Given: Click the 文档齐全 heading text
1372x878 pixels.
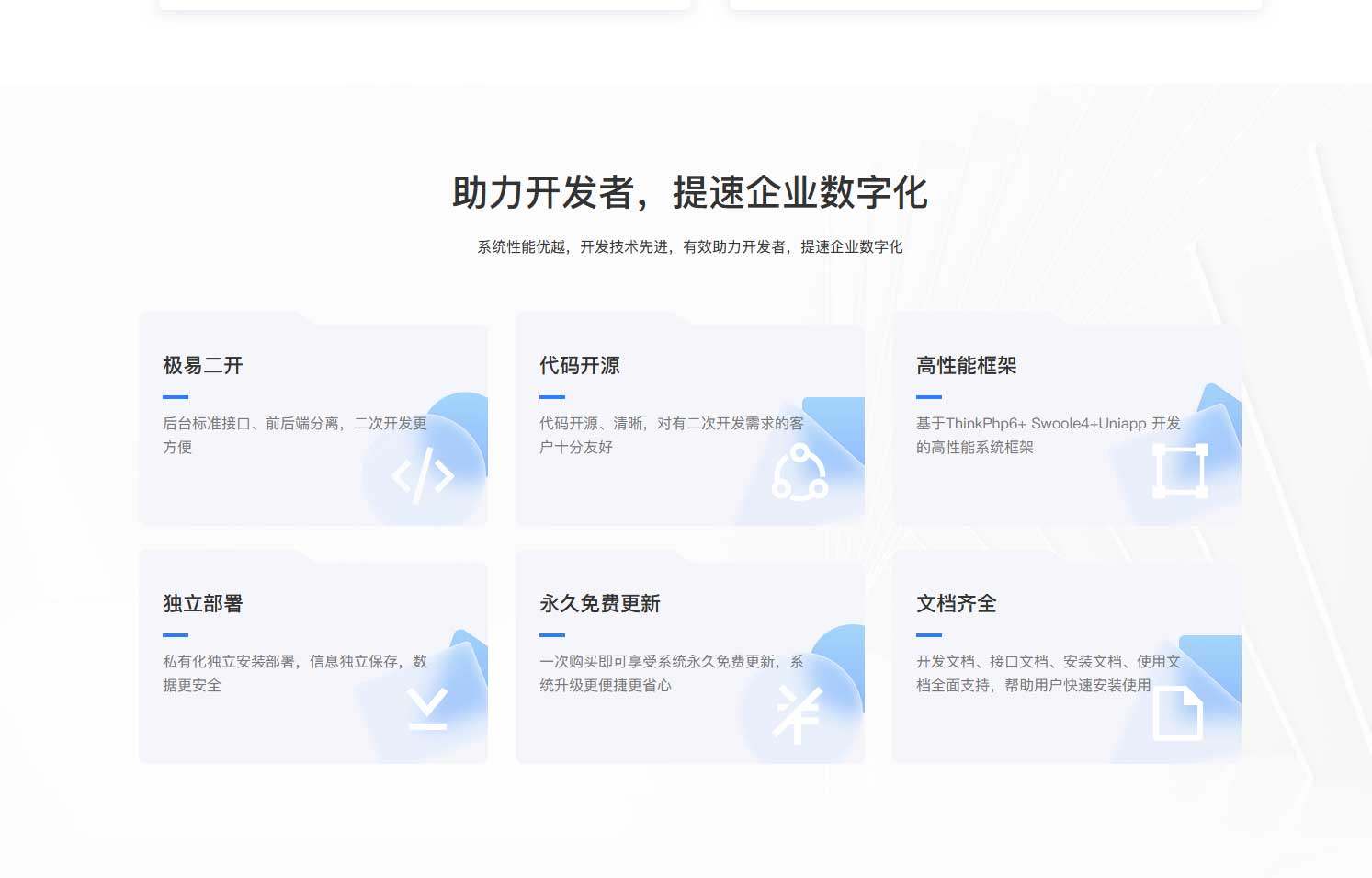Looking at the screenshot, I should (956, 604).
